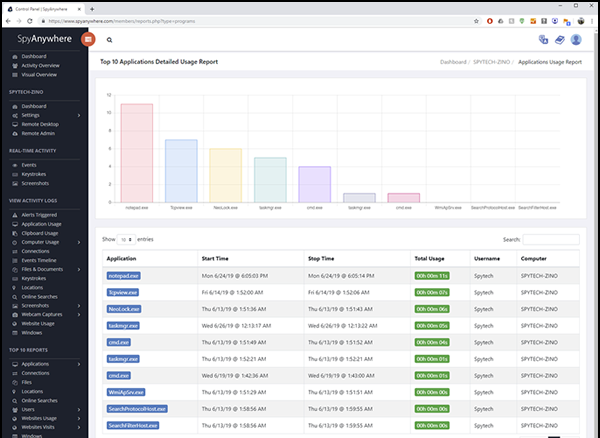
Task: Open Files under Top 10 Reports
Action: click(x=26, y=382)
